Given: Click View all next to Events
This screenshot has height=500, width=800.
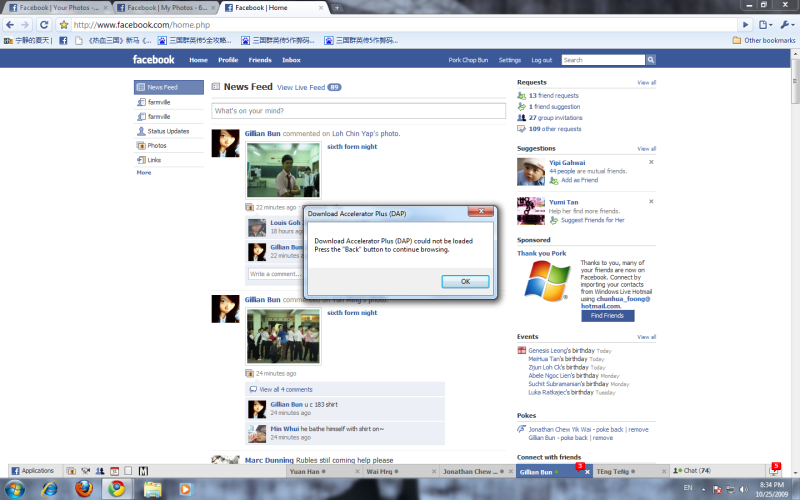Looking at the screenshot, I should [x=646, y=337].
